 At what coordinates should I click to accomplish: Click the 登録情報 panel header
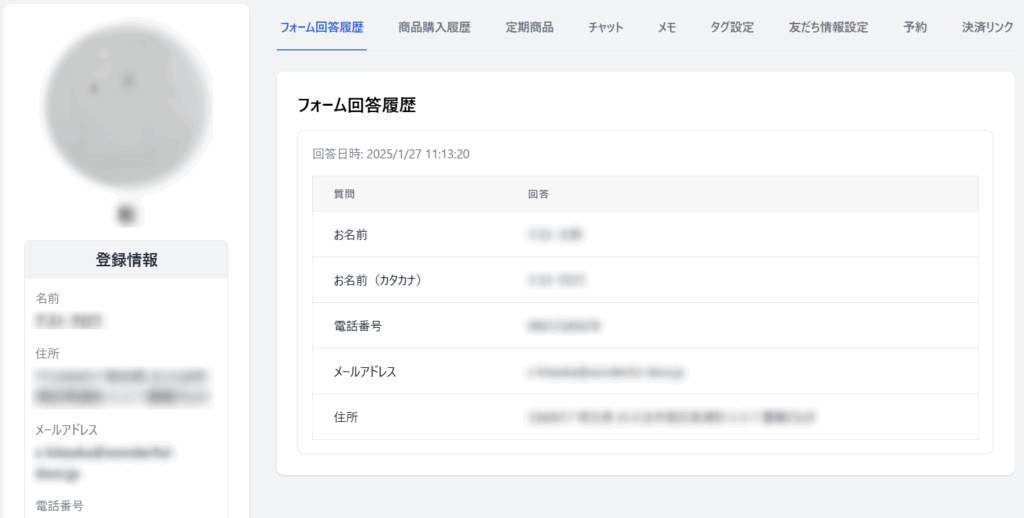point(126,260)
